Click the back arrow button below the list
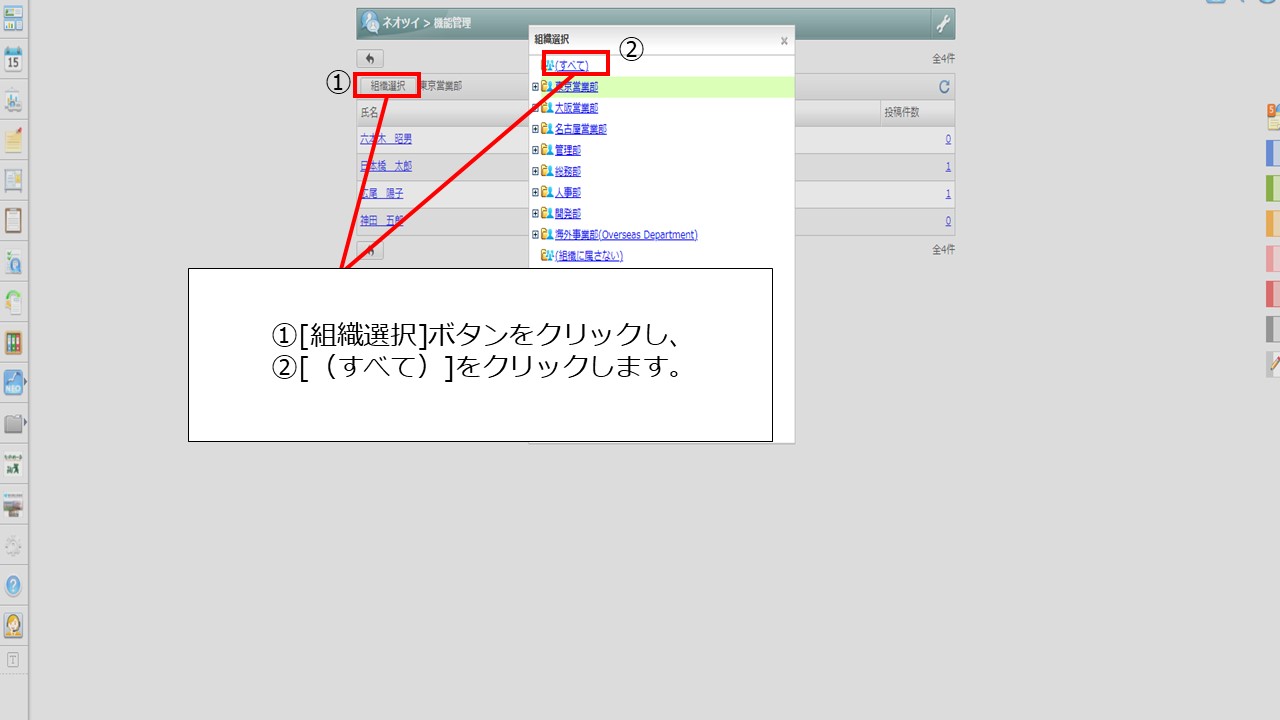The width and height of the screenshot is (1280, 720). pos(370,250)
